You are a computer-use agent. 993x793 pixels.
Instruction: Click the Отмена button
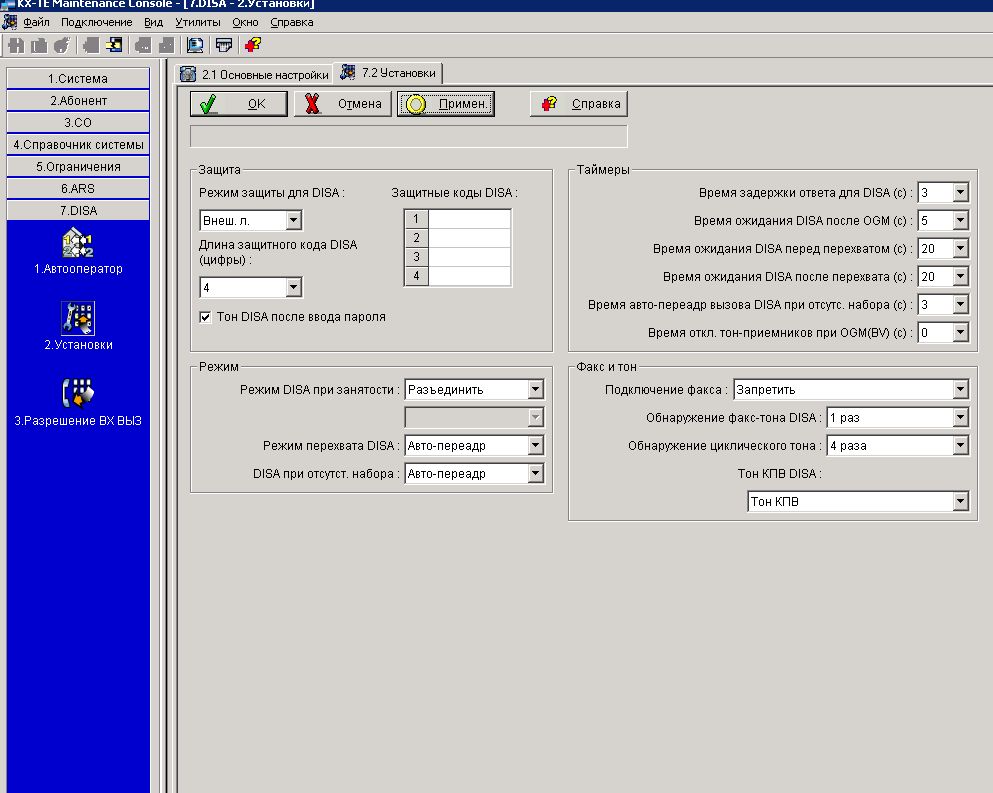point(343,104)
